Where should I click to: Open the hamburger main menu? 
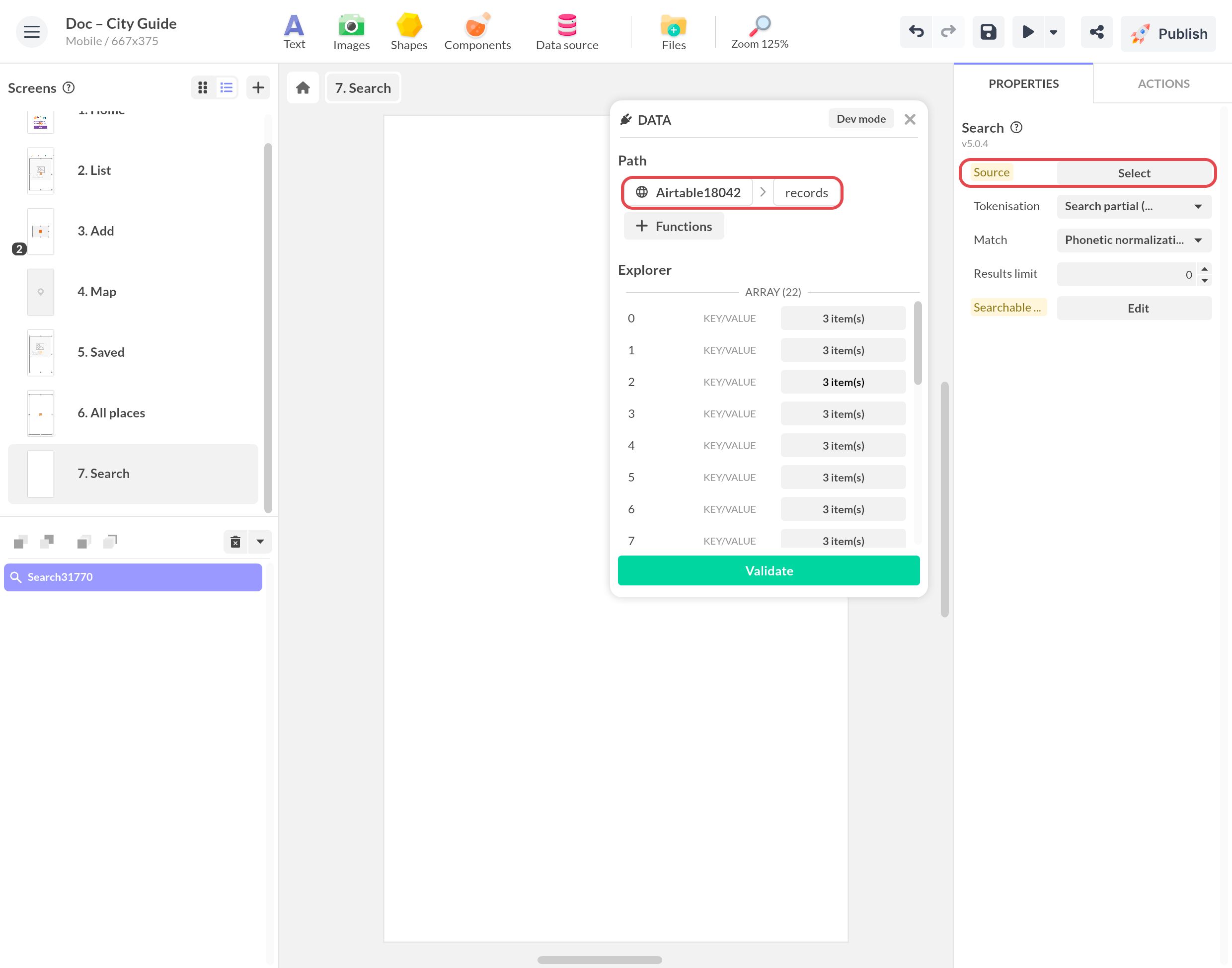coord(31,32)
